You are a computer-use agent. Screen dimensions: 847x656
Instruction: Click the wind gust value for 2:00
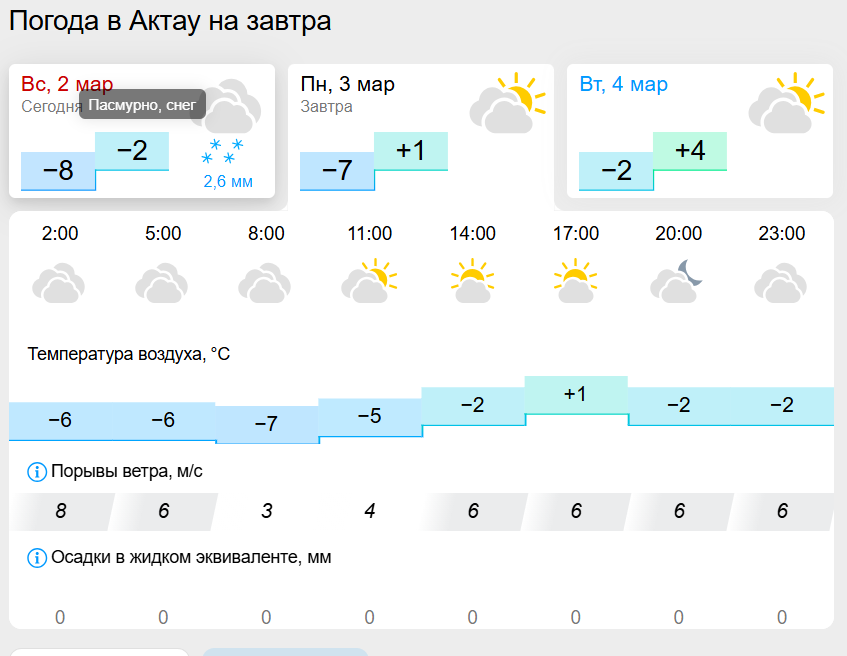point(60,511)
